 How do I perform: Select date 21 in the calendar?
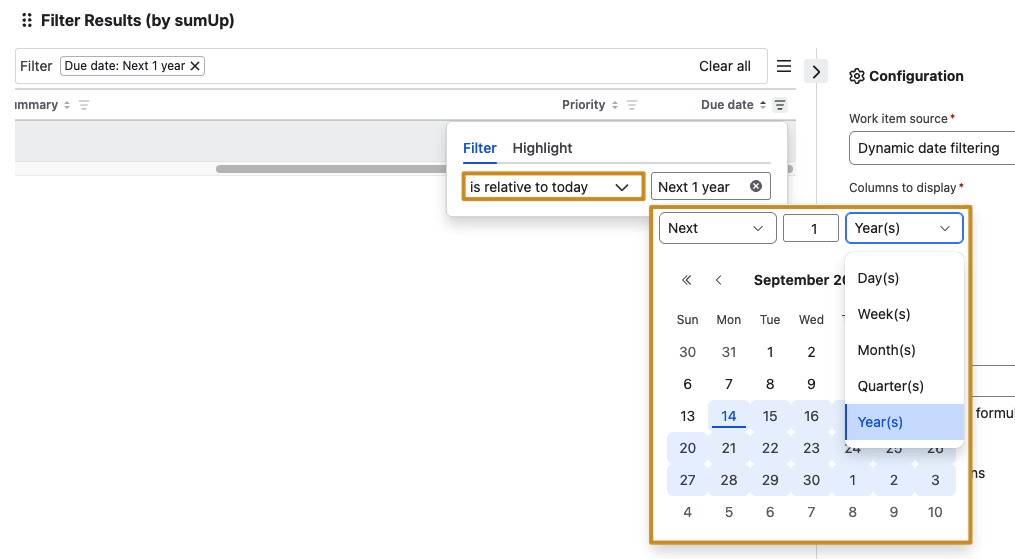tap(729, 448)
